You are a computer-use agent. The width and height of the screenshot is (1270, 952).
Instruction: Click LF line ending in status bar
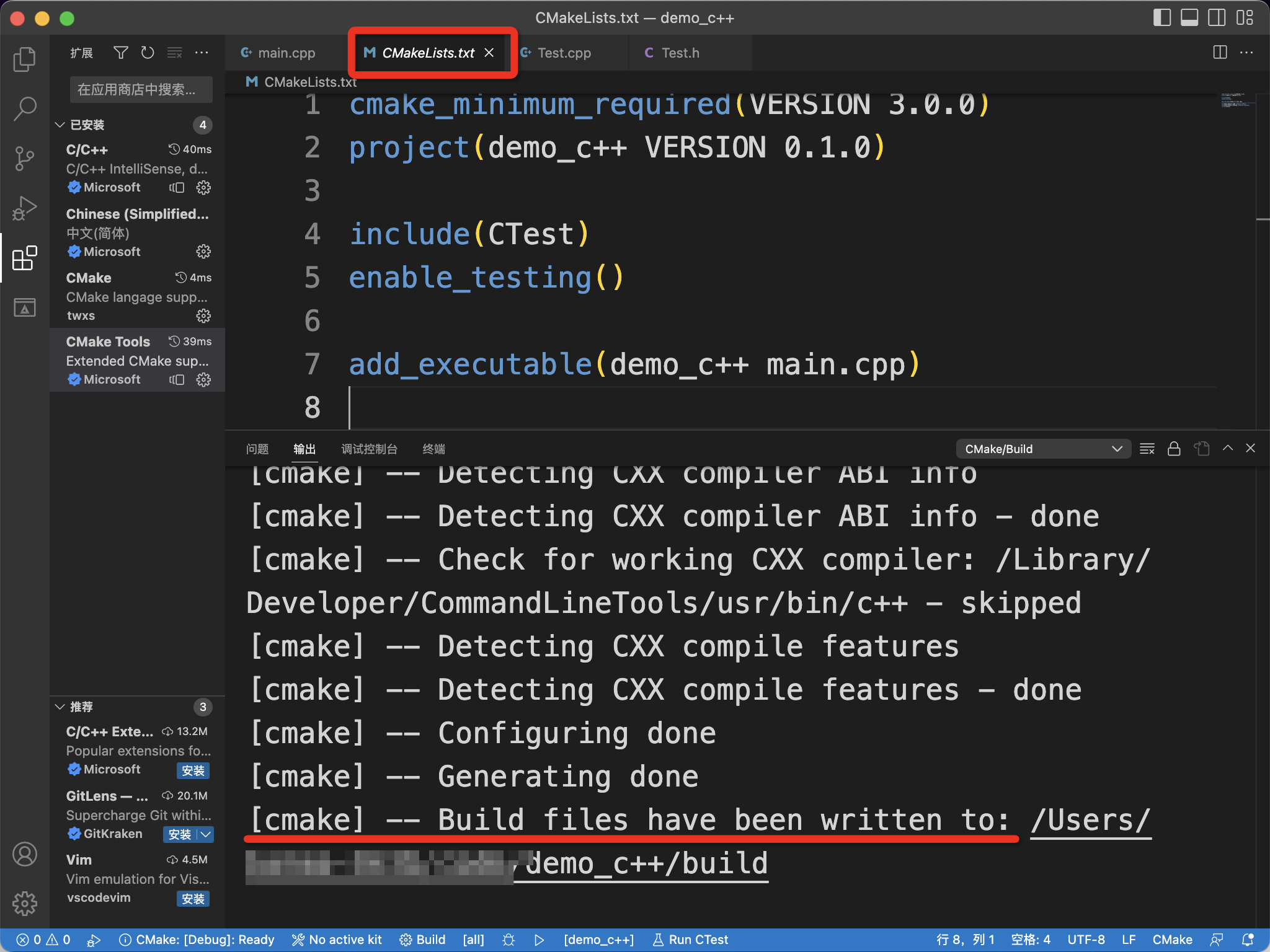click(1129, 940)
